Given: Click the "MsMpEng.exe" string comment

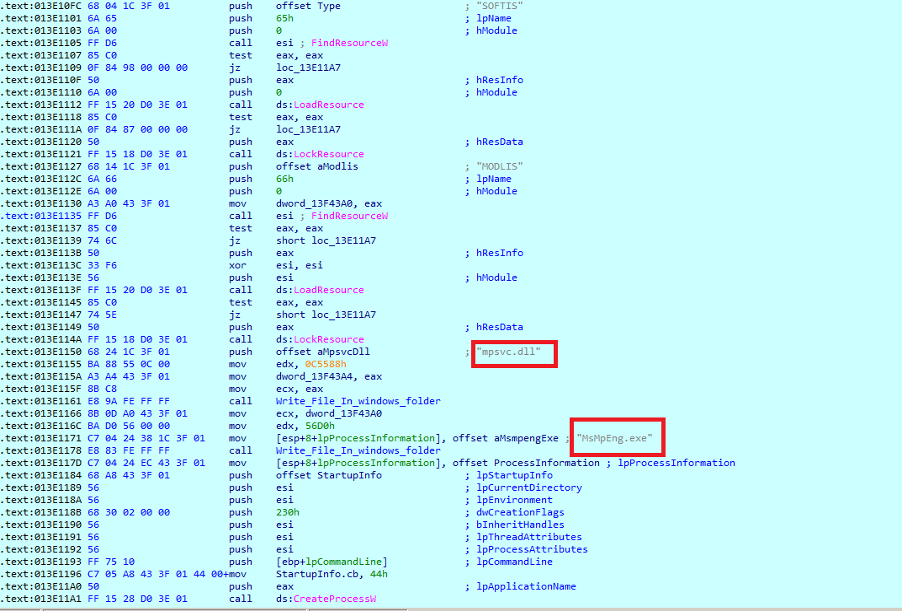Looking at the screenshot, I should [x=614, y=438].
